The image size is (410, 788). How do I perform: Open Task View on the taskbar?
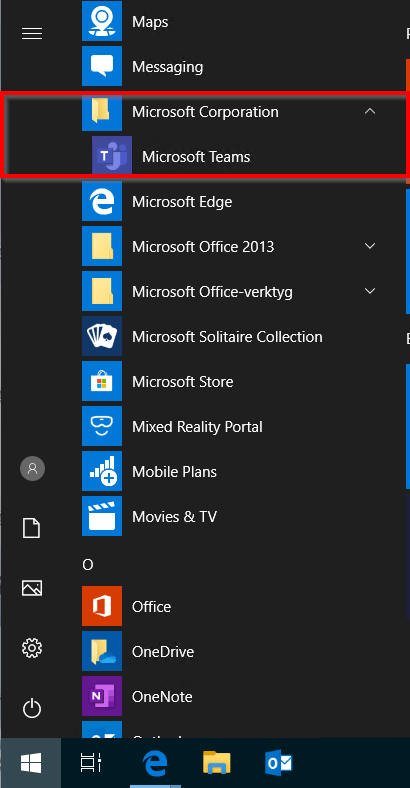point(91,763)
